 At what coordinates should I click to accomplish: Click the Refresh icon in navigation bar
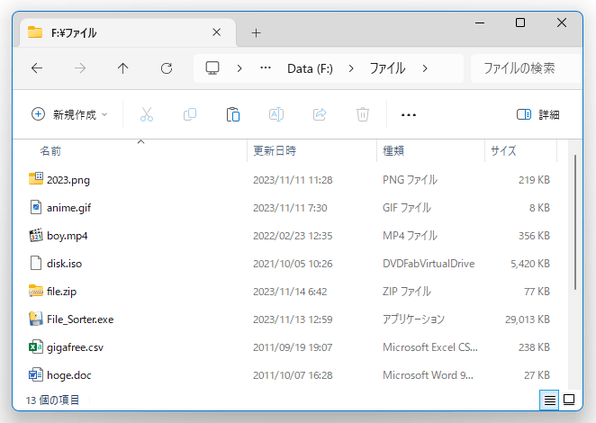tap(166, 68)
